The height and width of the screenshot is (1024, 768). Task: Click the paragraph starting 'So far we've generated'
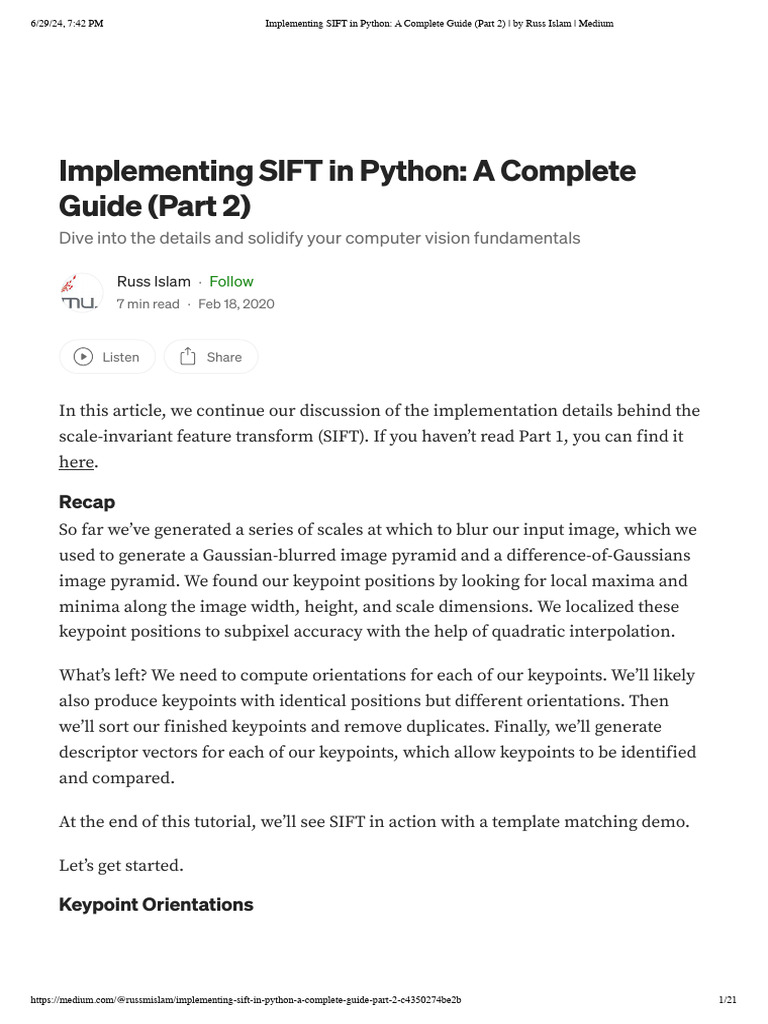point(378,580)
